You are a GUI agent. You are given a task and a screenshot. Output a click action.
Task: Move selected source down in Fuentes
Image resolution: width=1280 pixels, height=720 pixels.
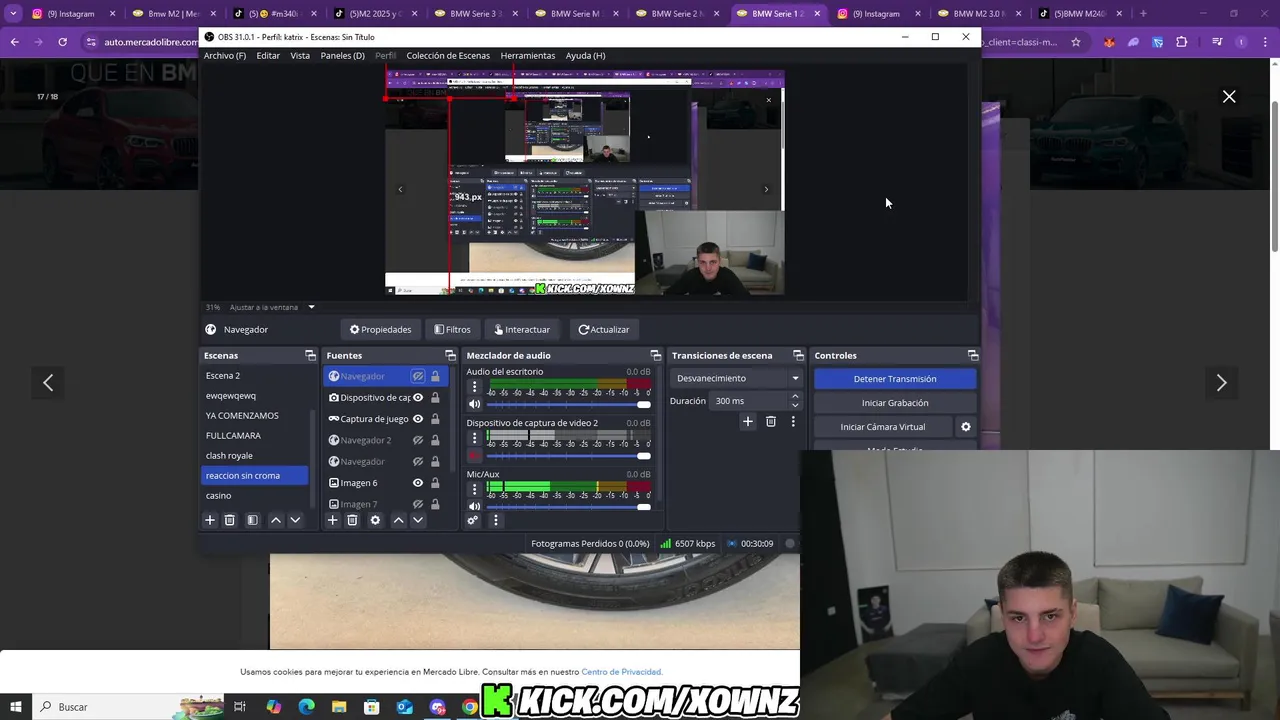pos(418,520)
